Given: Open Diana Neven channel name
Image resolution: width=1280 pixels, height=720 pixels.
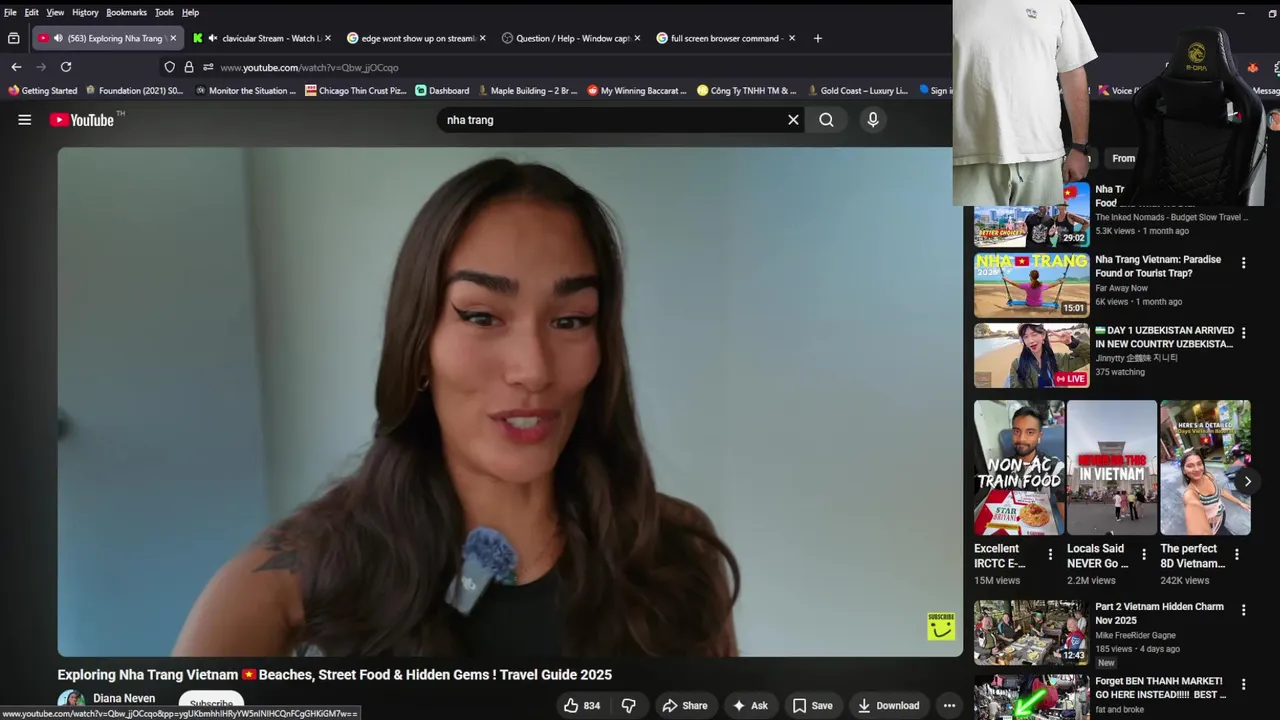Looking at the screenshot, I should click(x=124, y=698).
